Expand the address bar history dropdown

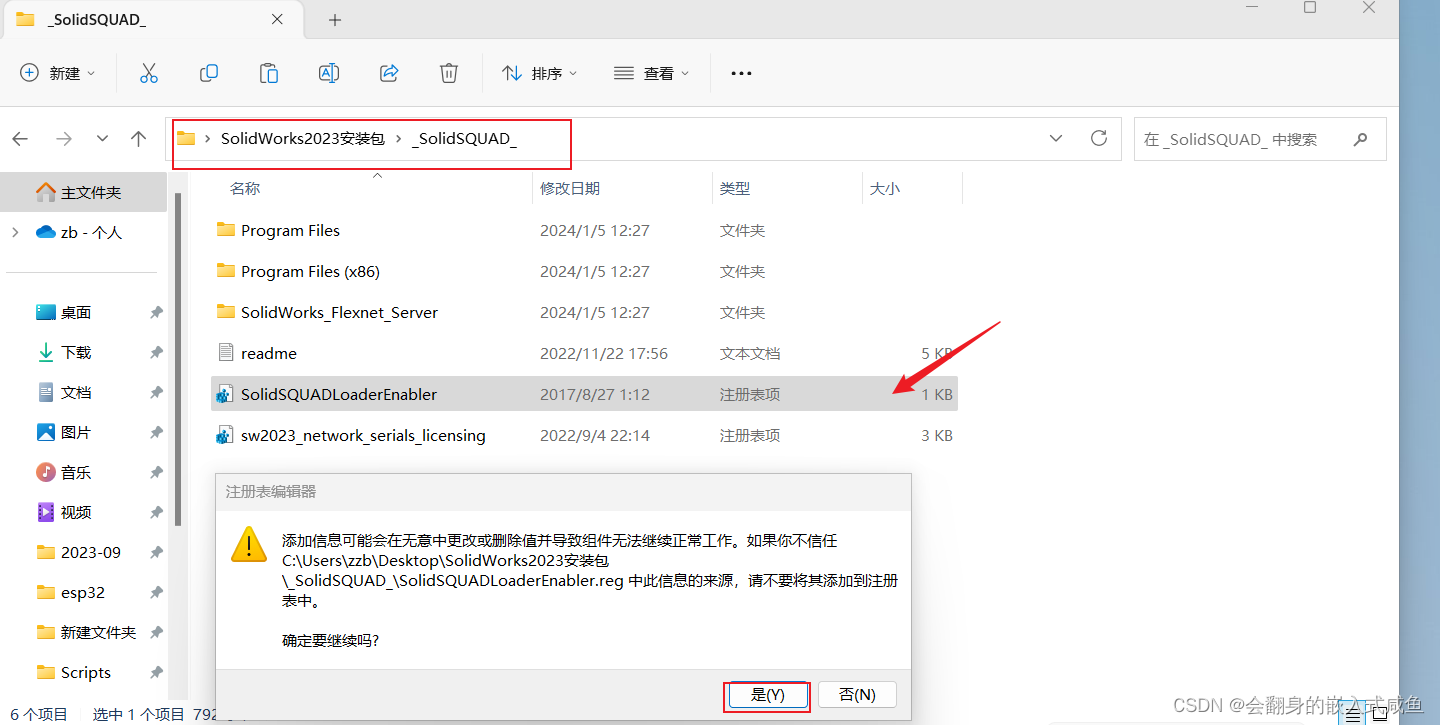click(x=1056, y=138)
